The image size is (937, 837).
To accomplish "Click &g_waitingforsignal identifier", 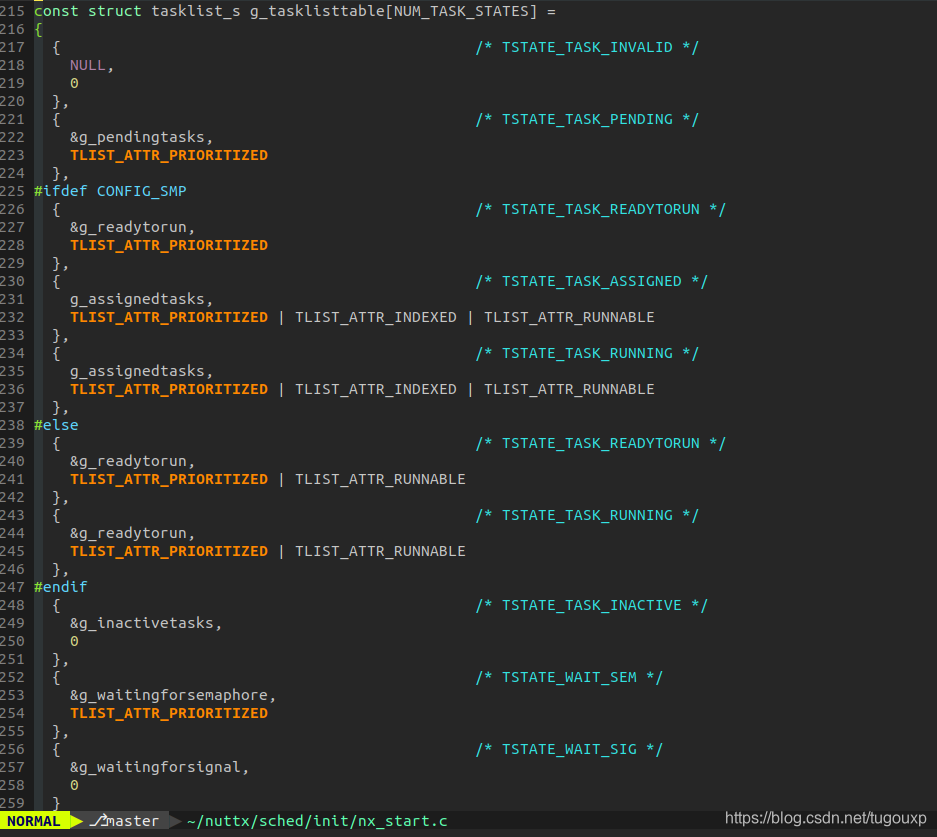I will tap(155, 767).
